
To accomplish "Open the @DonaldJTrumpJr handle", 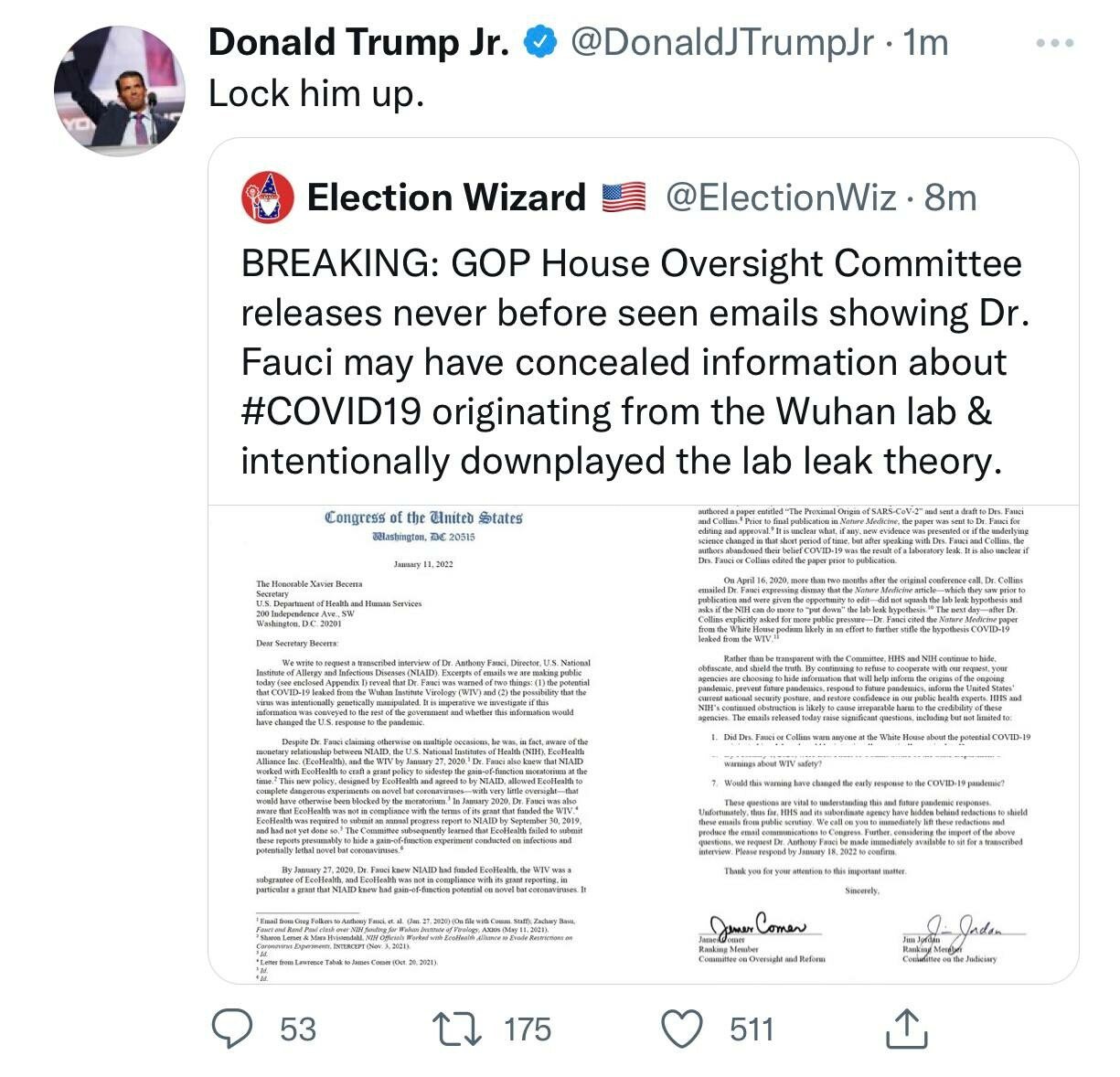I will coord(721,42).
